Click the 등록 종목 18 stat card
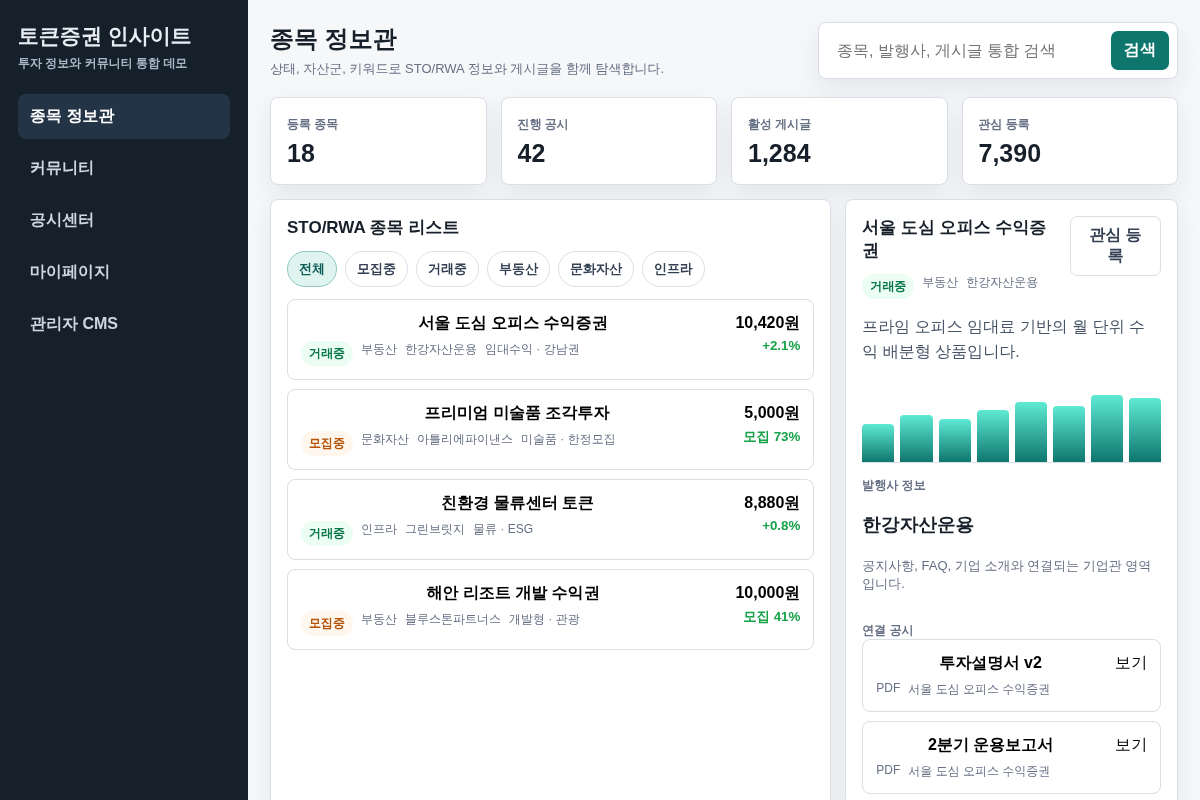The image size is (1200, 800). point(378,141)
